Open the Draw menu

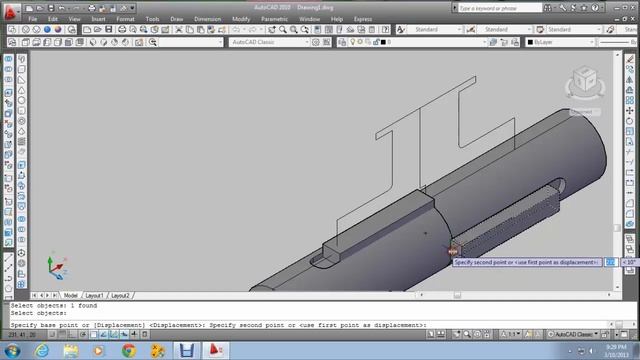click(176, 19)
